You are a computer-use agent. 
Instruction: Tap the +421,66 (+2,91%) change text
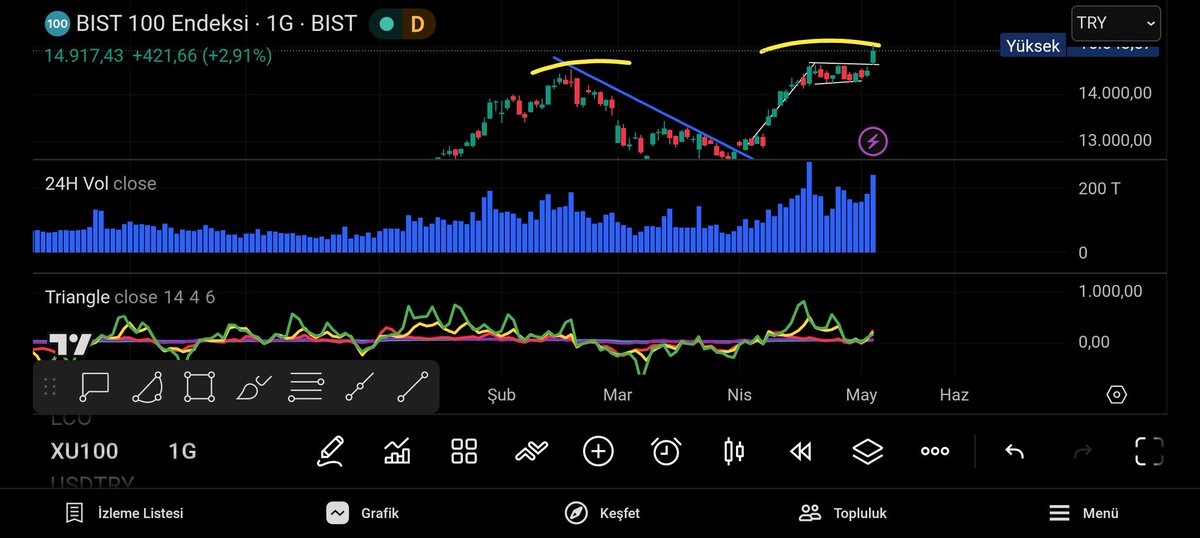(x=201, y=55)
